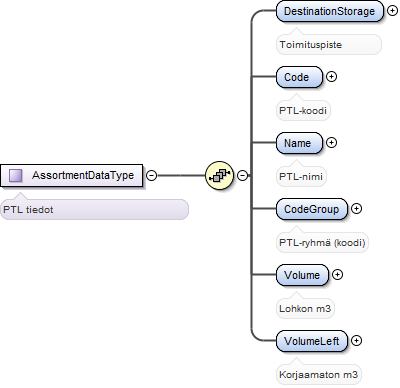
Task: Expand the Name element node
Action: (x=331, y=143)
